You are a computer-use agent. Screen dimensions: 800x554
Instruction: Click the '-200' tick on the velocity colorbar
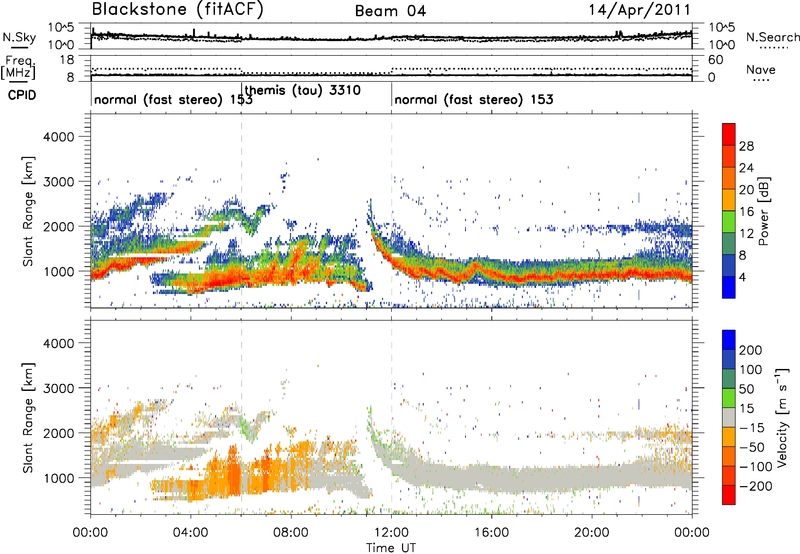[756, 486]
